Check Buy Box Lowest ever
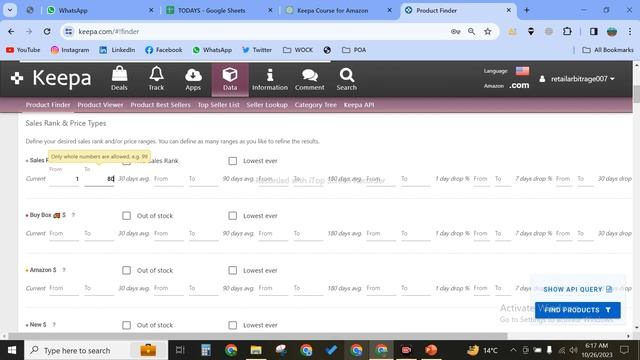Viewport: 640px width, 360px height. (233, 216)
